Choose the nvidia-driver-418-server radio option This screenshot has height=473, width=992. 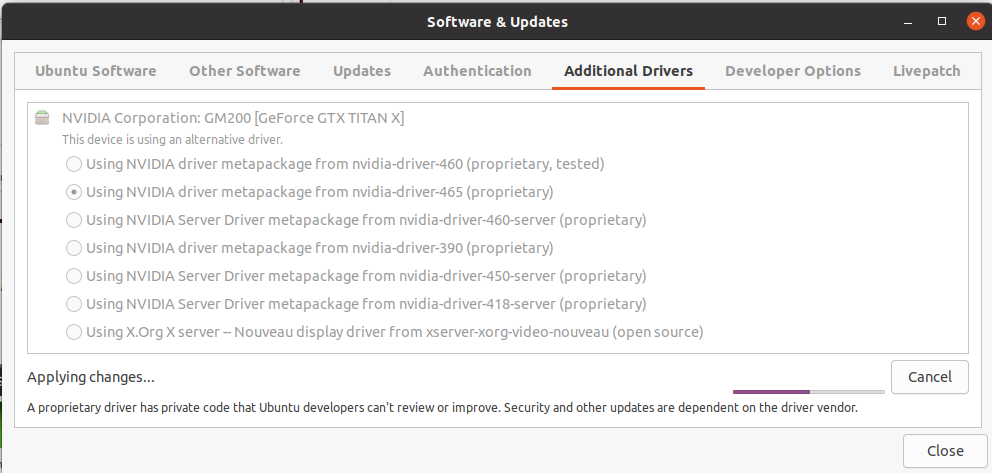click(74, 304)
